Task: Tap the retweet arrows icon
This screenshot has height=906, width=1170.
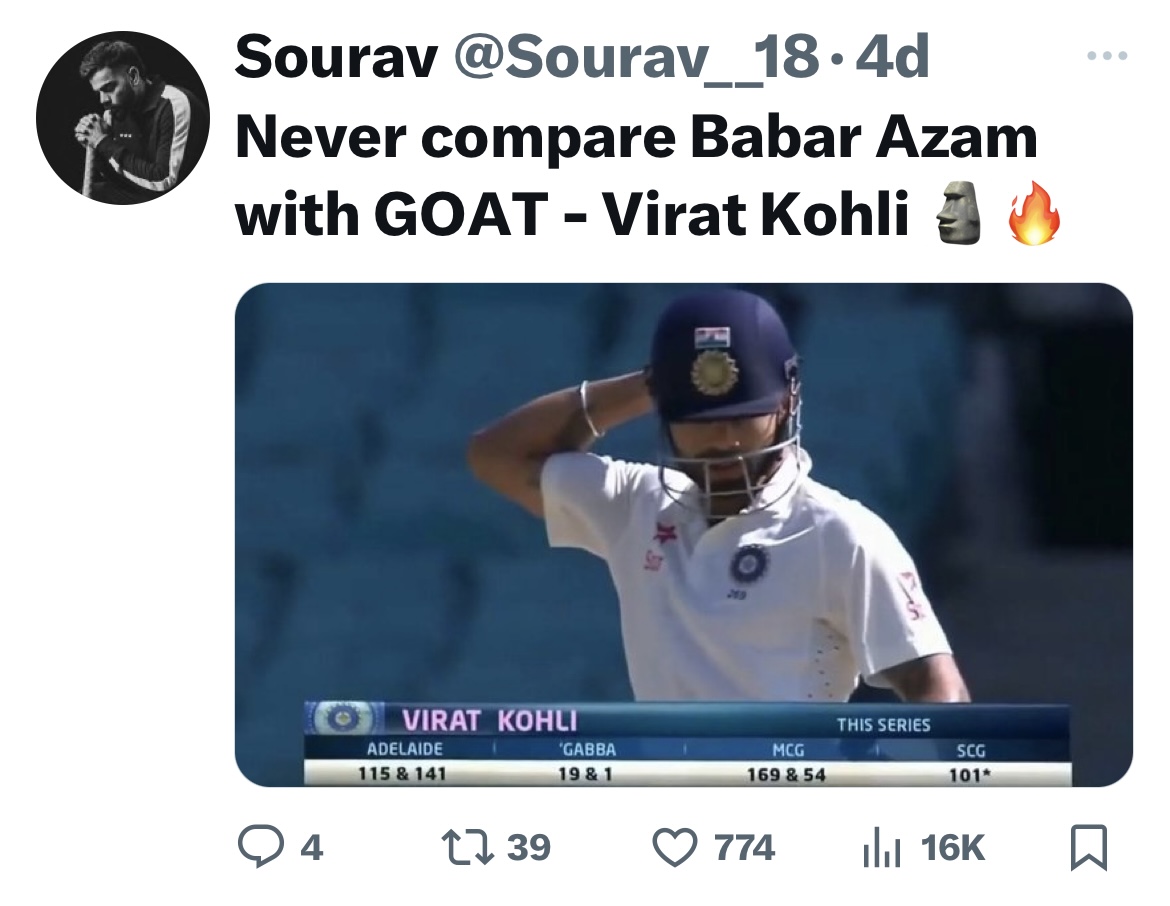Action: [x=464, y=847]
